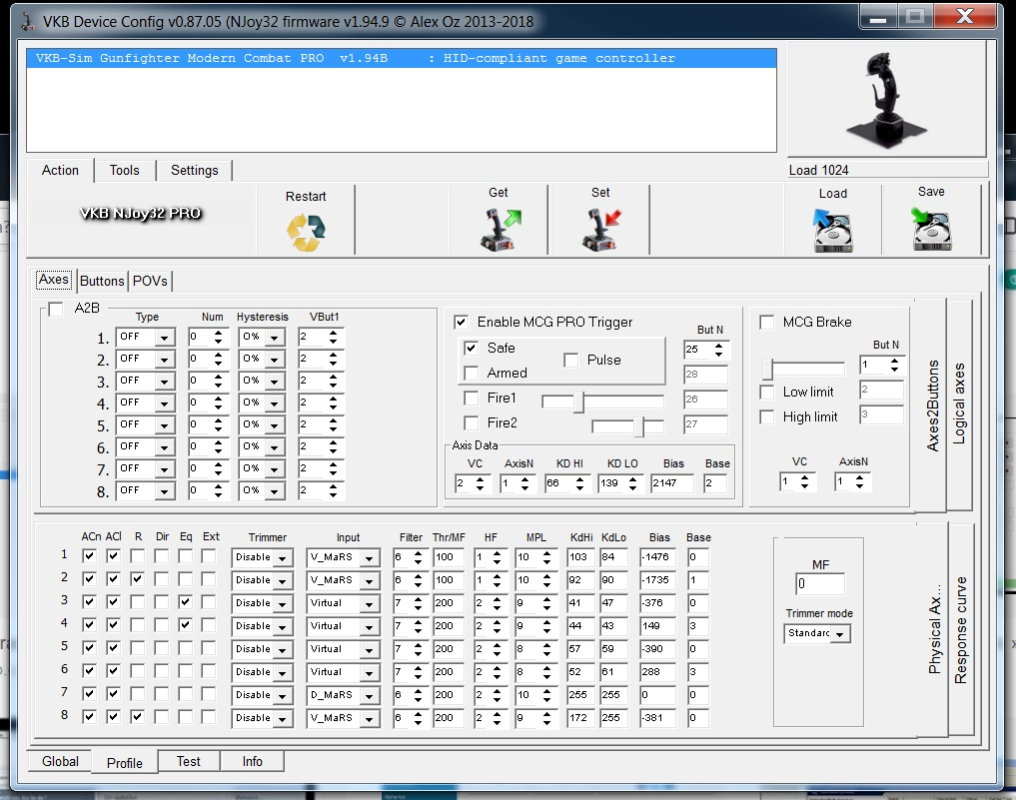Viewport: 1016px width, 800px height.
Task: Click the Set joystick icon
Action: [601, 229]
